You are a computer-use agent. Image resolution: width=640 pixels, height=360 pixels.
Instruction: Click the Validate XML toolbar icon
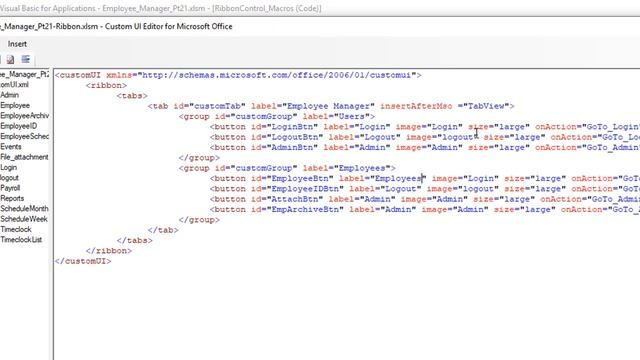pyautogui.click(x=10, y=60)
